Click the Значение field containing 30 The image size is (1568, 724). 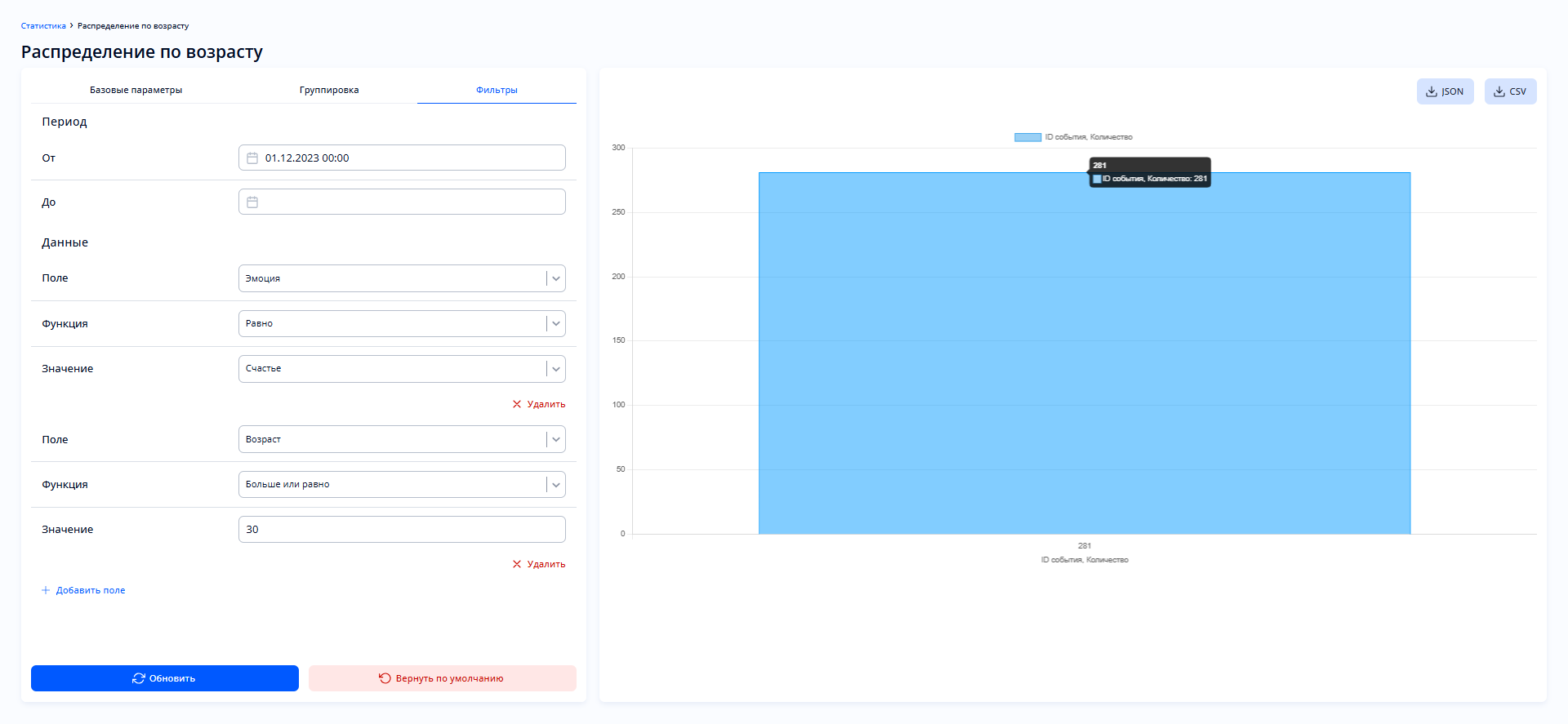(x=402, y=530)
